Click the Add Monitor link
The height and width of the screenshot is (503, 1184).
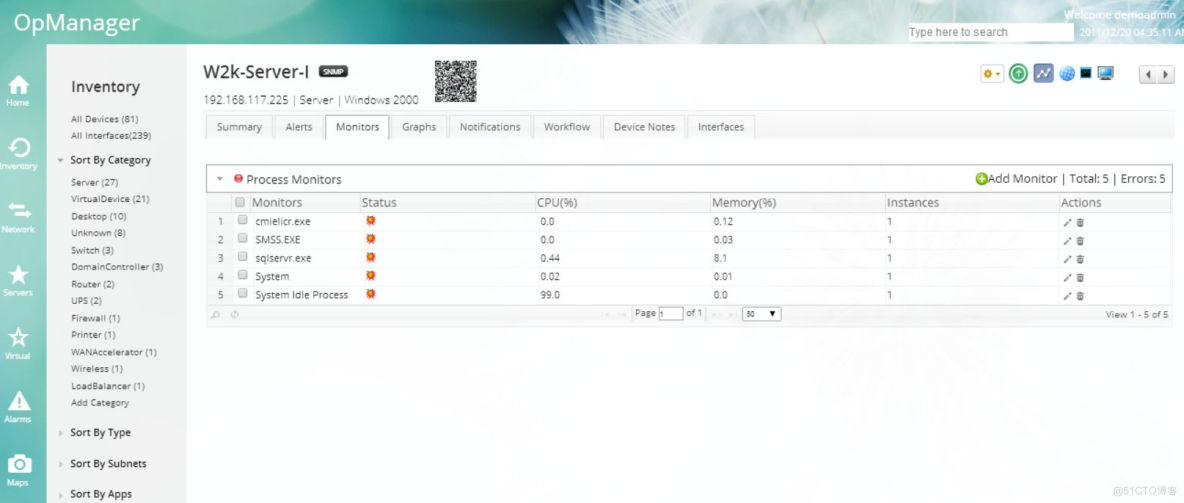coord(1016,179)
